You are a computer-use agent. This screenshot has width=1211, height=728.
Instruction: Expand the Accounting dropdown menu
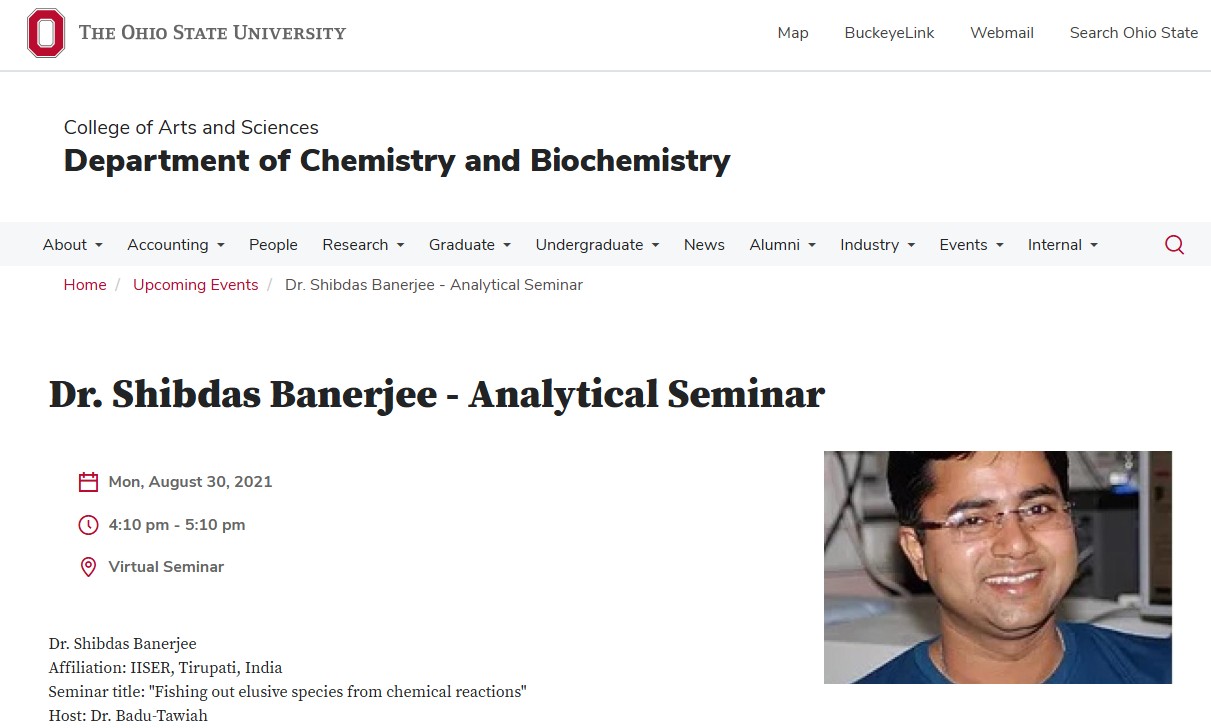coord(175,245)
